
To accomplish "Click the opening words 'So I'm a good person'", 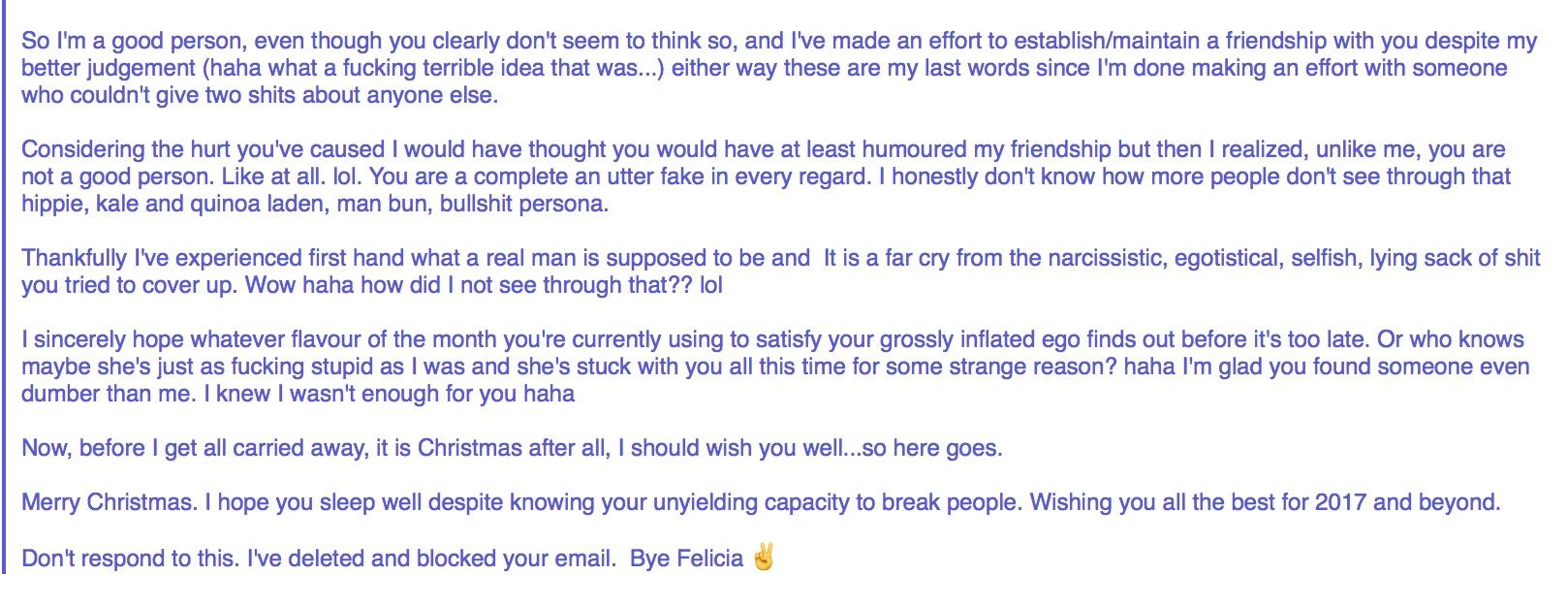I will point(134,41).
